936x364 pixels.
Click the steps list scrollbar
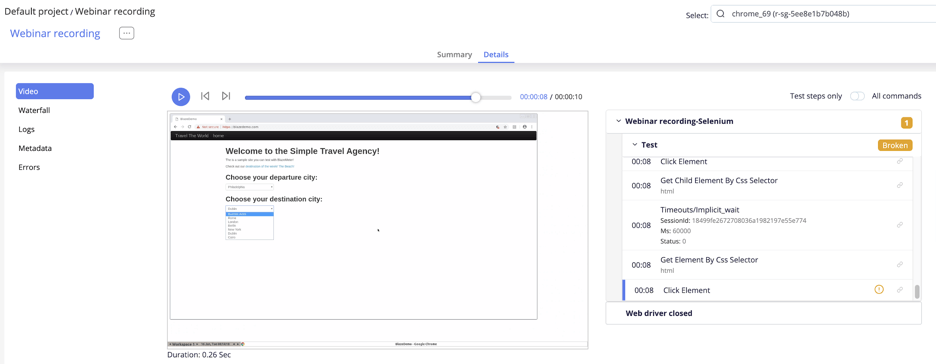(917, 292)
